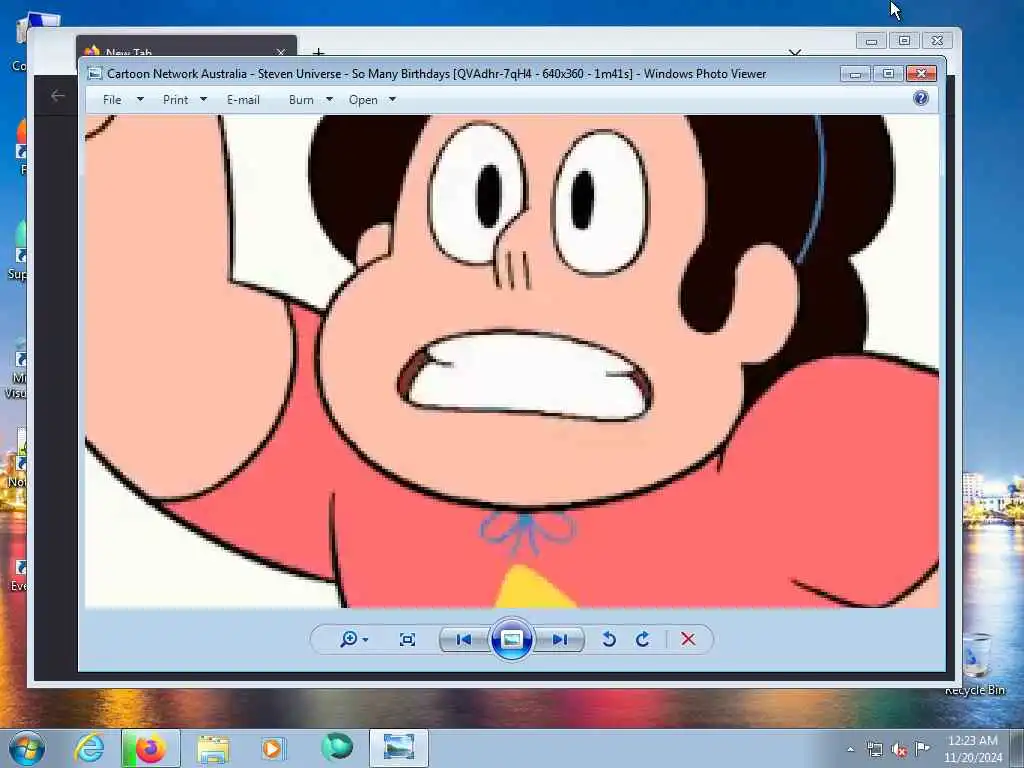1024x768 pixels.
Task: Click the displayed Steven Universe picture
Action: [x=512, y=361]
